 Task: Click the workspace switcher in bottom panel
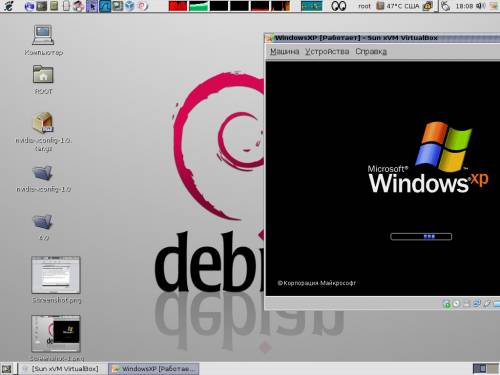click(485, 369)
